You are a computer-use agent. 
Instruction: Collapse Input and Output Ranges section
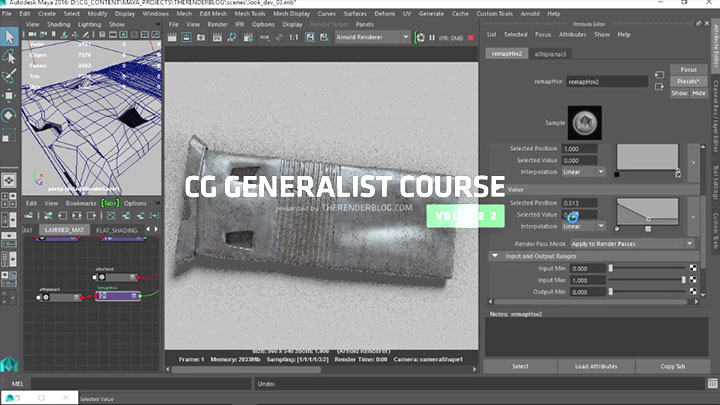click(495, 256)
